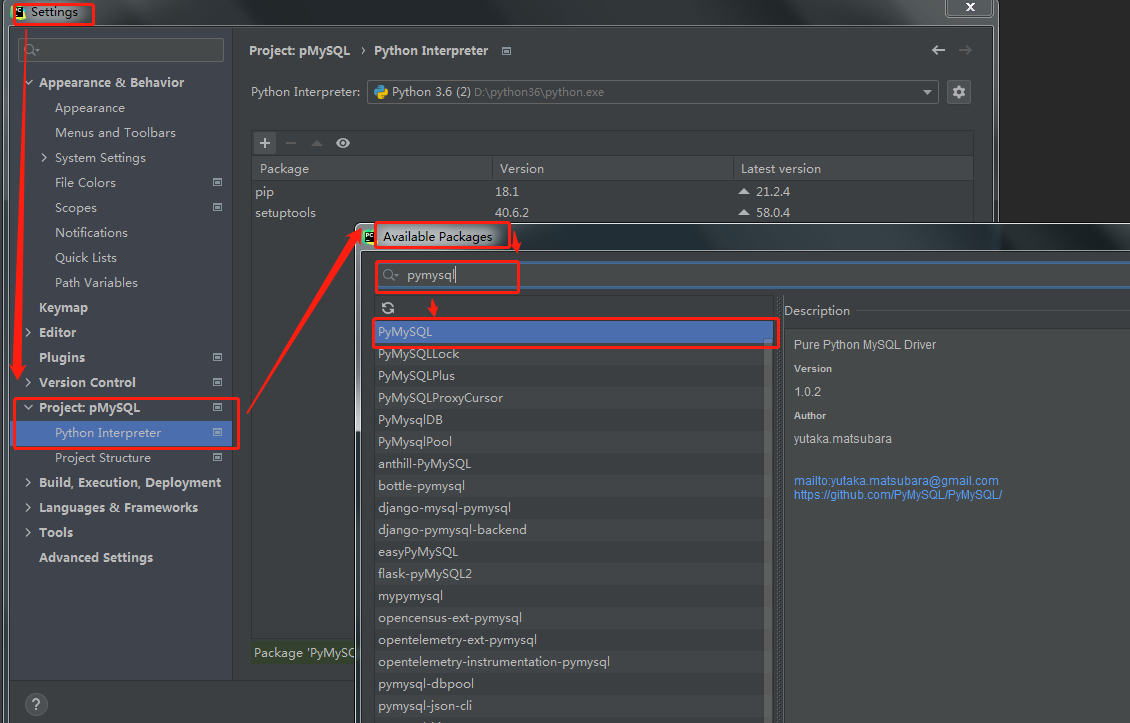Click the Project: pMySQL breadcrumb

point(299,50)
